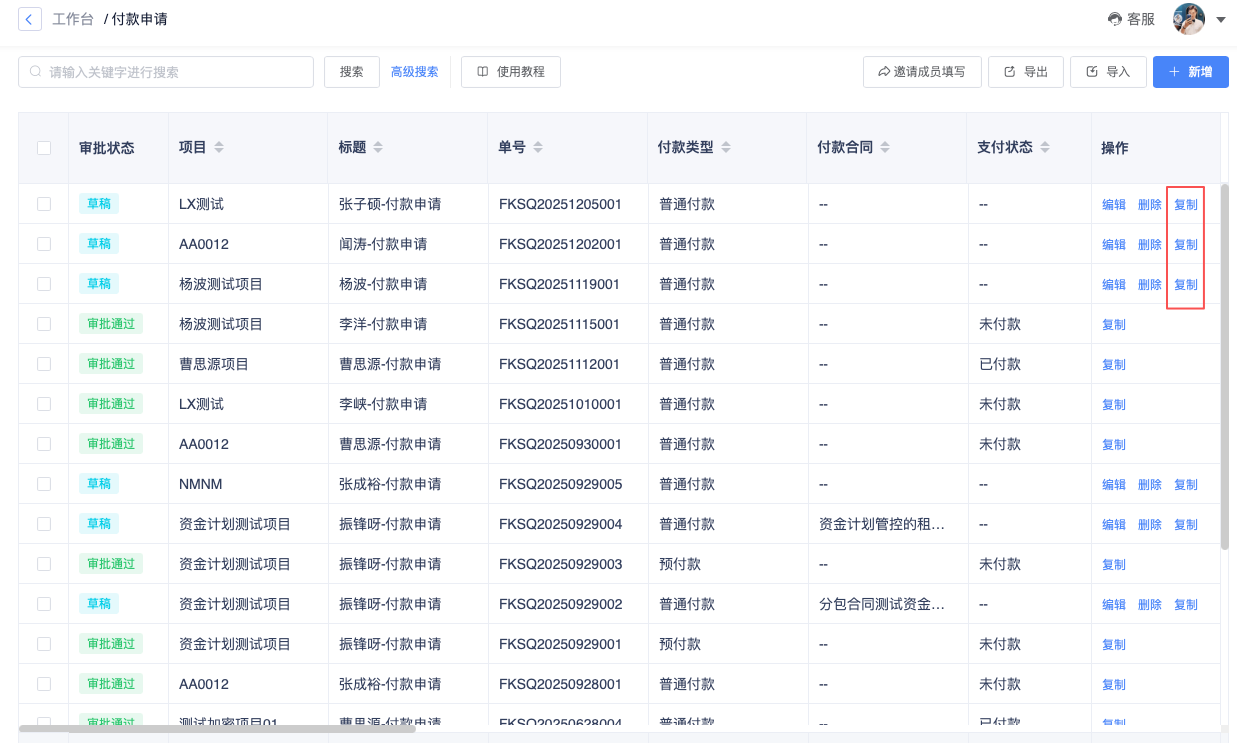The height and width of the screenshot is (743, 1237).
Task: Check the row for FKSQ20251205001
Action: [x=44, y=204]
